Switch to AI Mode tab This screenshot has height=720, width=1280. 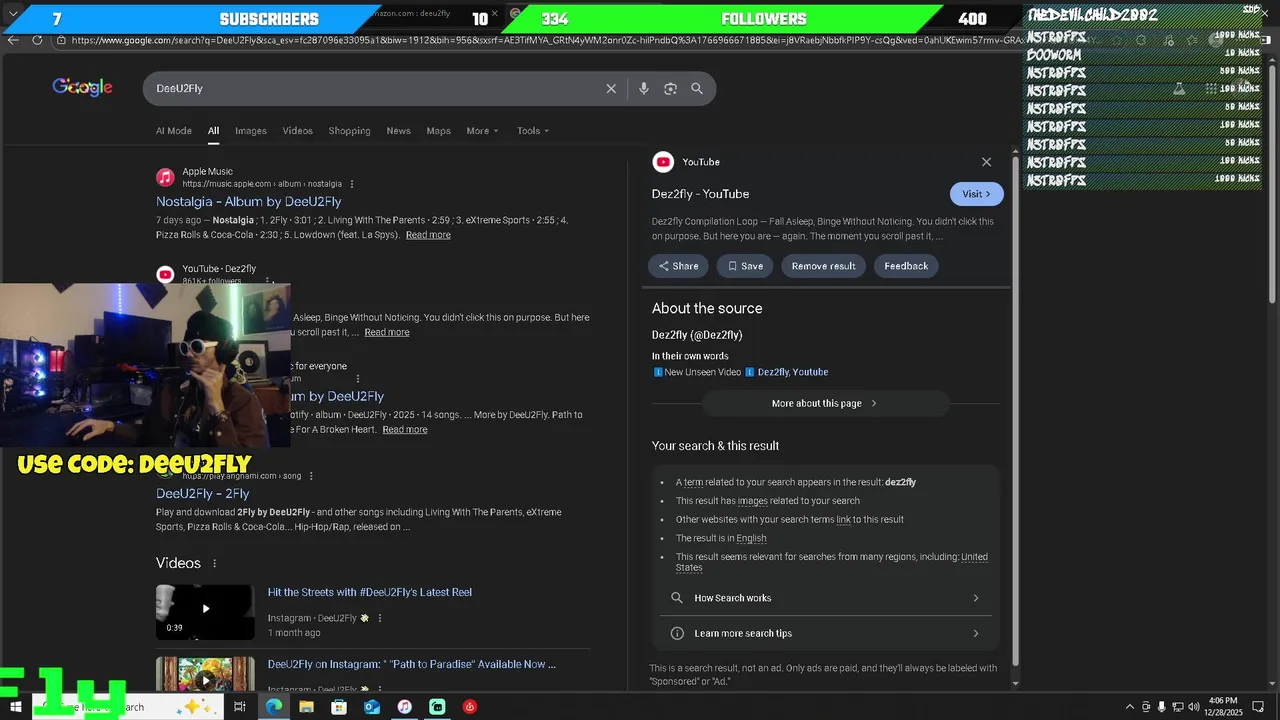pos(173,131)
